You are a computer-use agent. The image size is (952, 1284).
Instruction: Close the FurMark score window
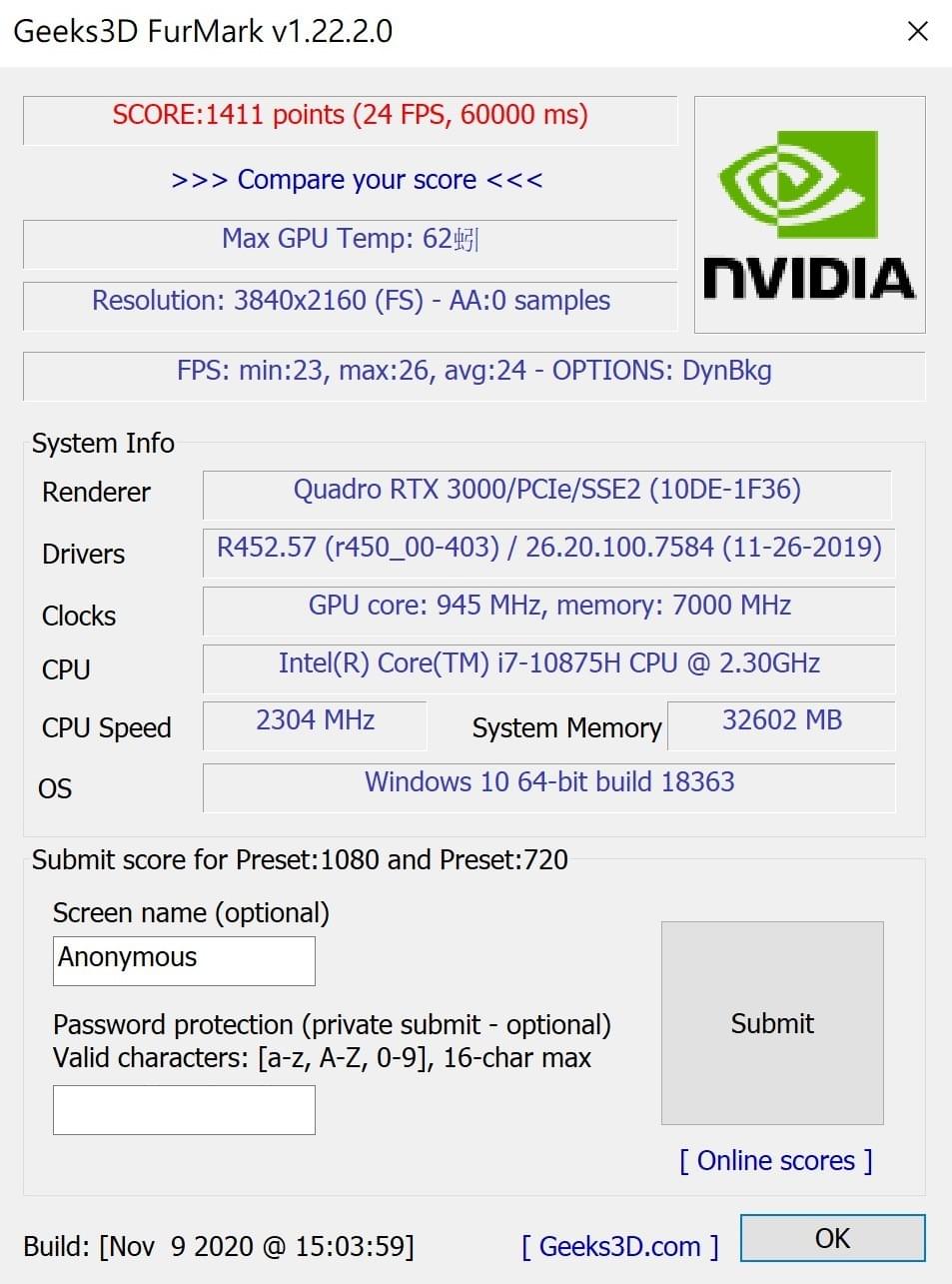click(917, 32)
